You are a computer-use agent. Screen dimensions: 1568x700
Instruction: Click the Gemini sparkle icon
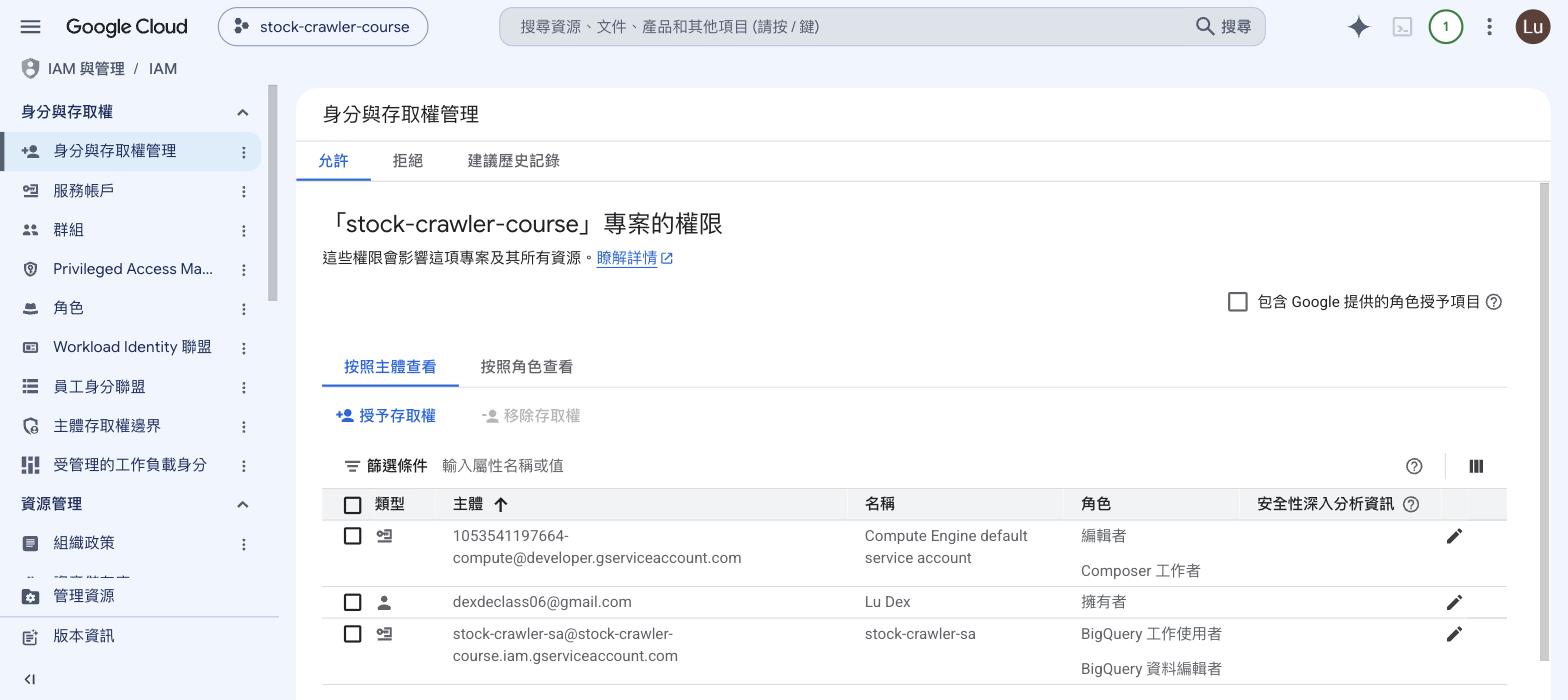tap(1358, 27)
